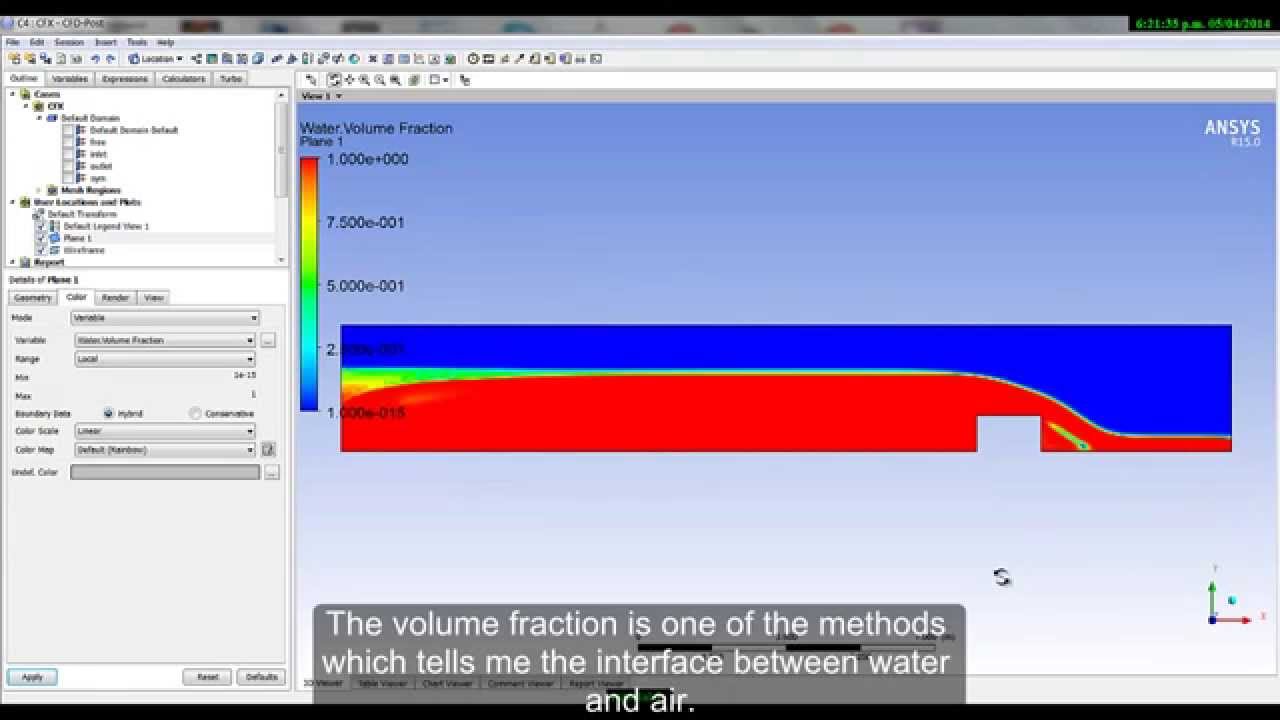Open the View 1 dropdown
The width and height of the screenshot is (1280, 720).
click(x=323, y=96)
